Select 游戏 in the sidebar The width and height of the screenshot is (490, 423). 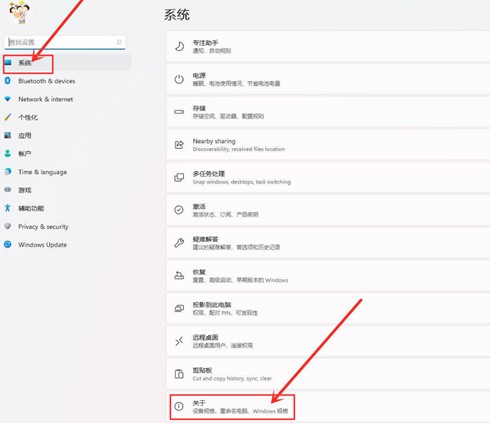coord(25,190)
